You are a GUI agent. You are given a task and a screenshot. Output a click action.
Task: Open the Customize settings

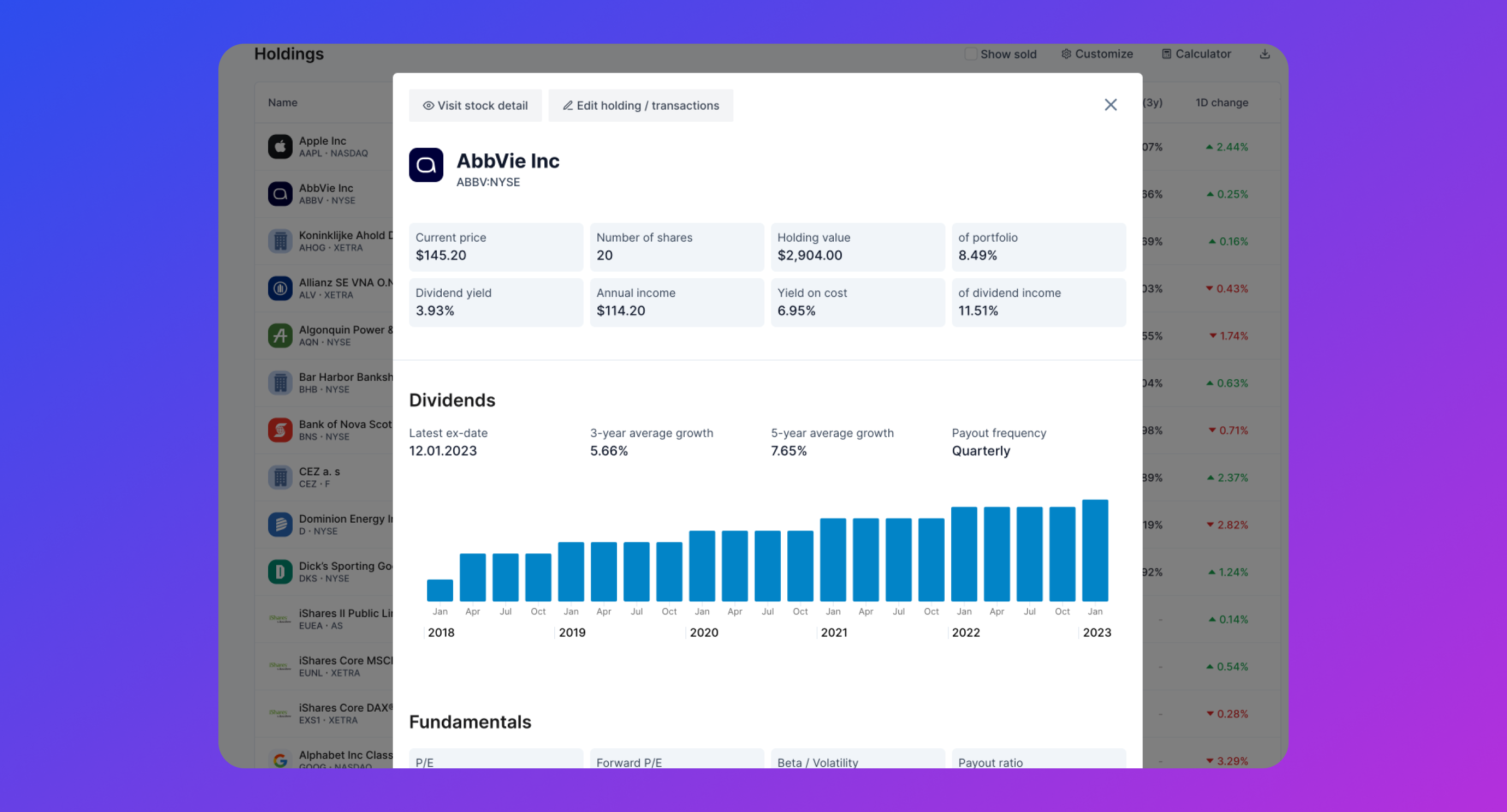pos(1097,54)
